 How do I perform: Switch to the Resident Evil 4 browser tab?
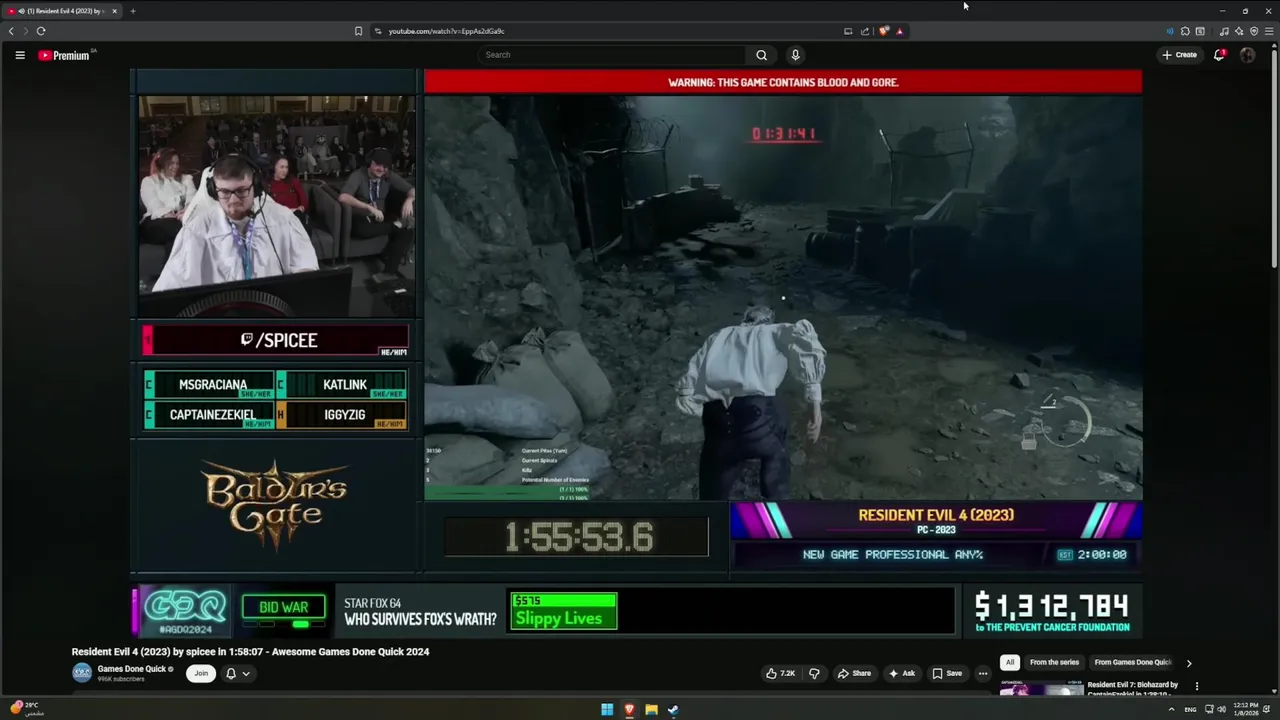pos(60,11)
